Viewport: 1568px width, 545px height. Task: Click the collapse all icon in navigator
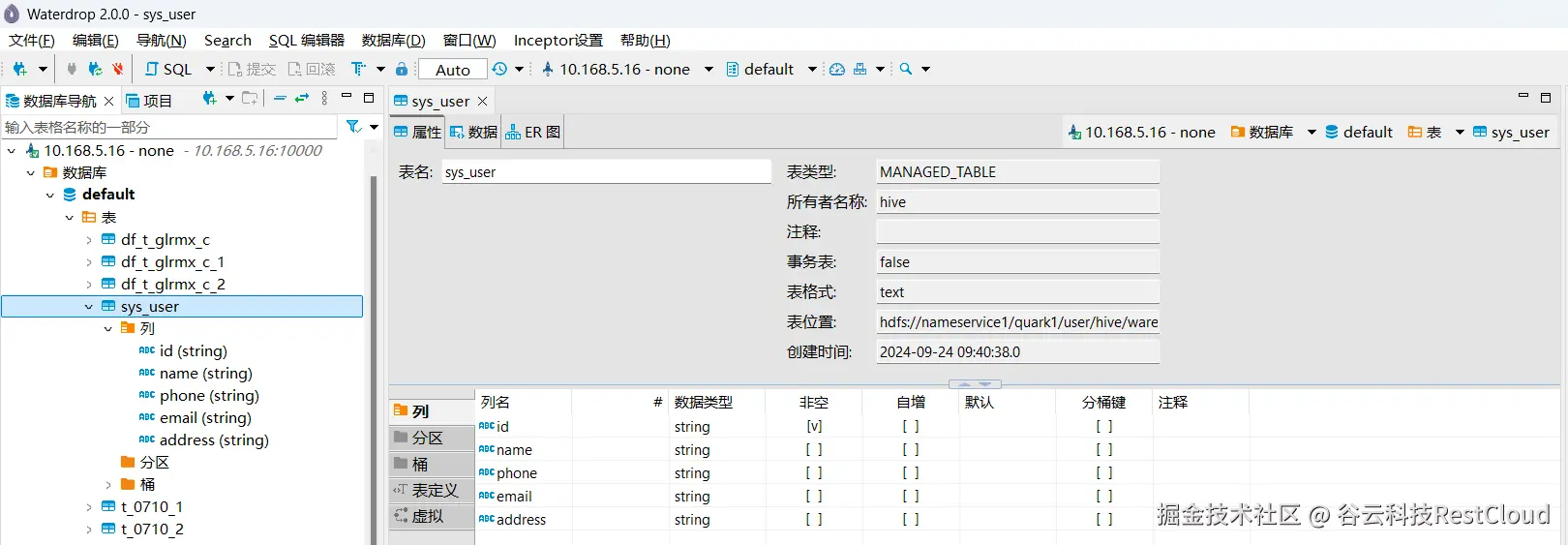tap(280, 98)
